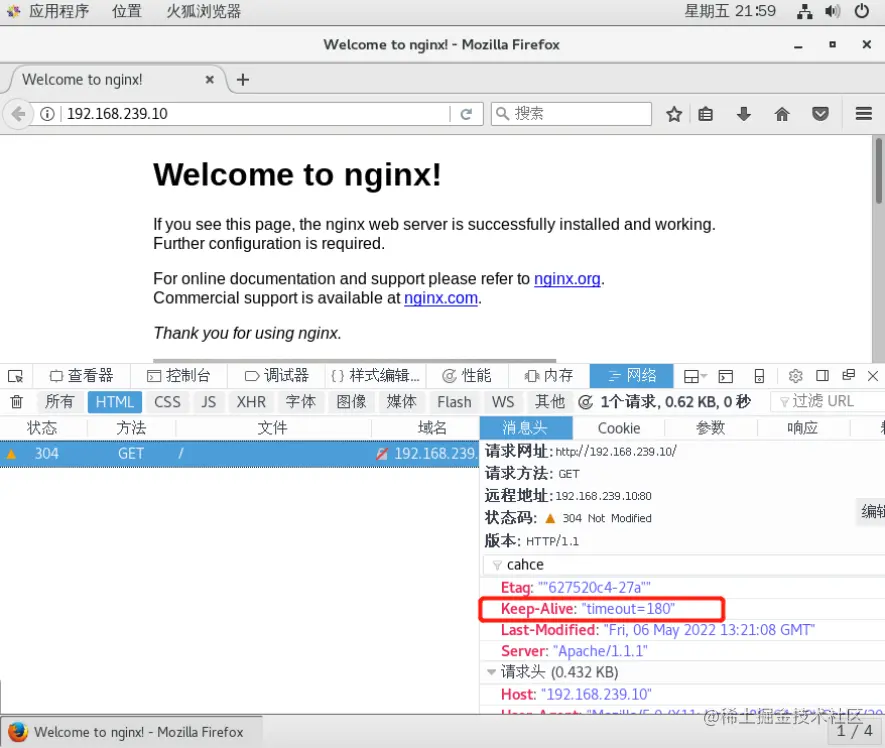Toggle the 其他 other filter

click(x=550, y=402)
